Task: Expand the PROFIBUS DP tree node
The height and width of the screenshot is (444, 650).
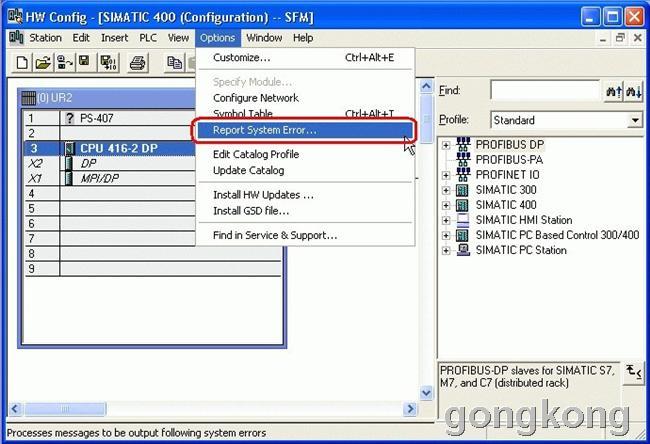Action: pyautogui.click(x=446, y=145)
